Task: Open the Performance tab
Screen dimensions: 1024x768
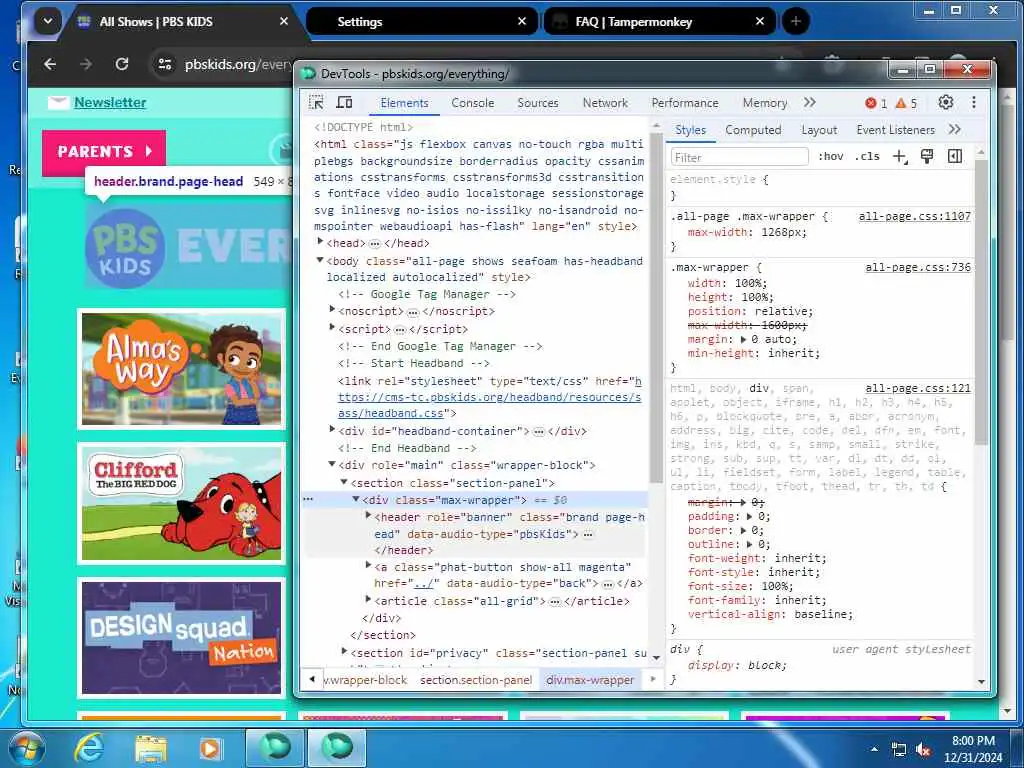Action: (684, 103)
